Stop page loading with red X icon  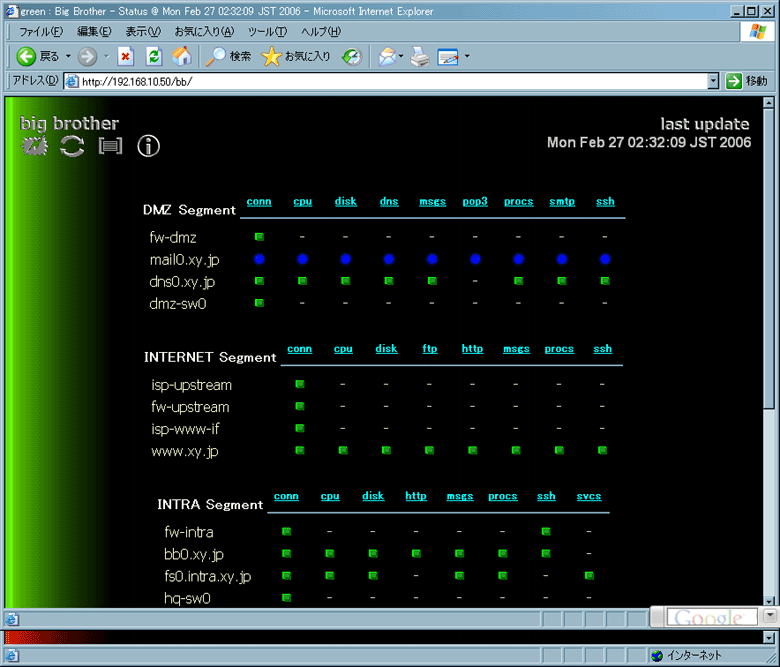tap(125, 56)
